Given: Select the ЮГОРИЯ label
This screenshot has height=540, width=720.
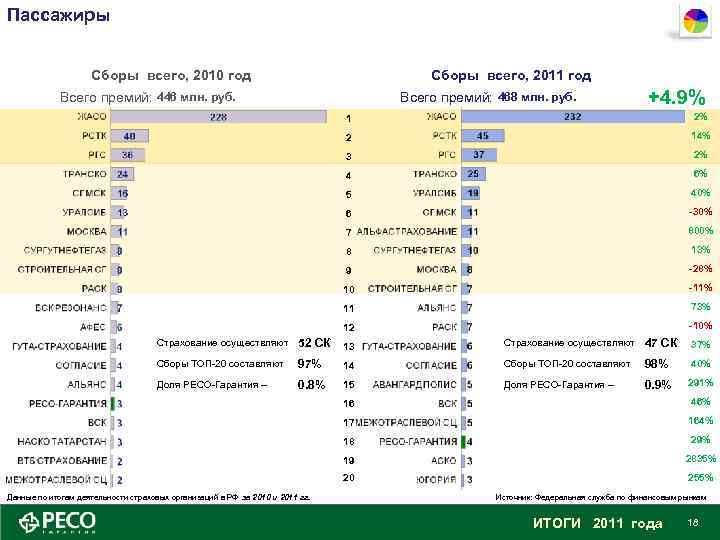Looking at the screenshot, I should [x=436, y=480].
